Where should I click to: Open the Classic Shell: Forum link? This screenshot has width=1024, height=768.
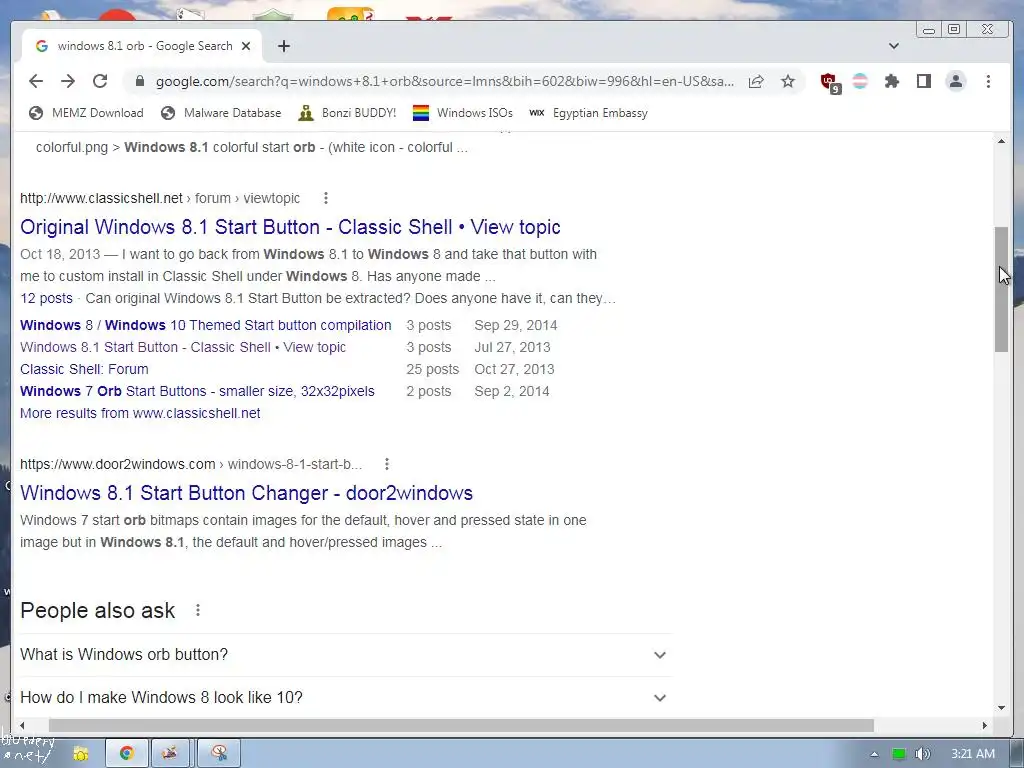click(84, 369)
